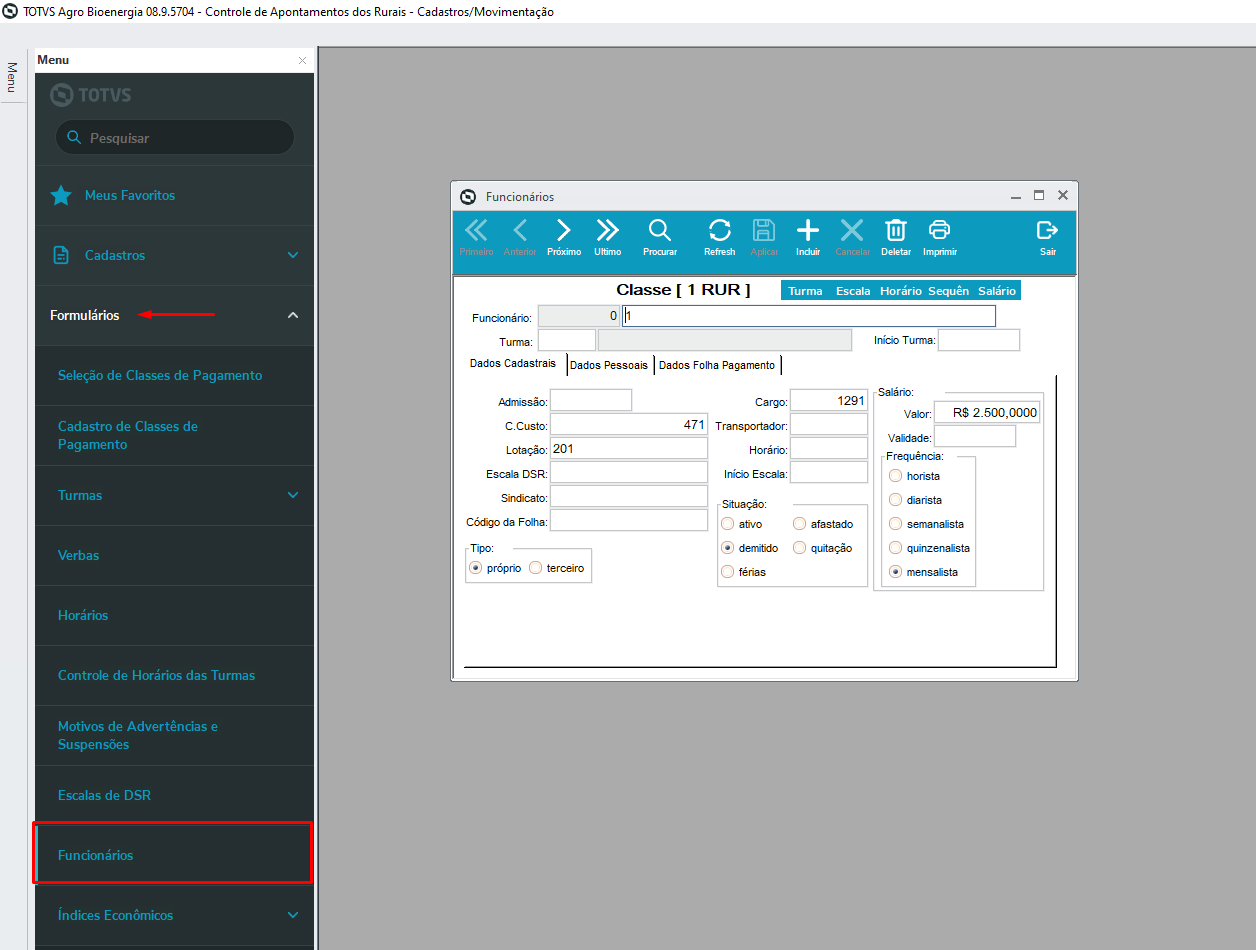Viewport: 1256px width, 950px height.
Task: Expand the Índices Econômicos submenu
Action: tap(293, 915)
